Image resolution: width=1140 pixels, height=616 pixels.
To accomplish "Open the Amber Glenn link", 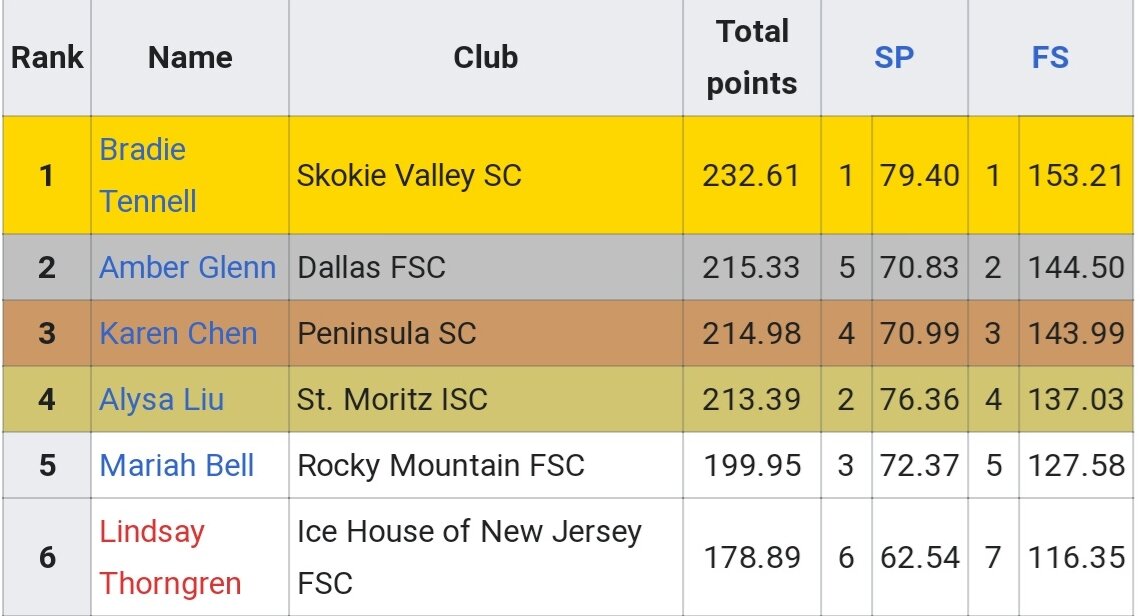I will point(188,267).
